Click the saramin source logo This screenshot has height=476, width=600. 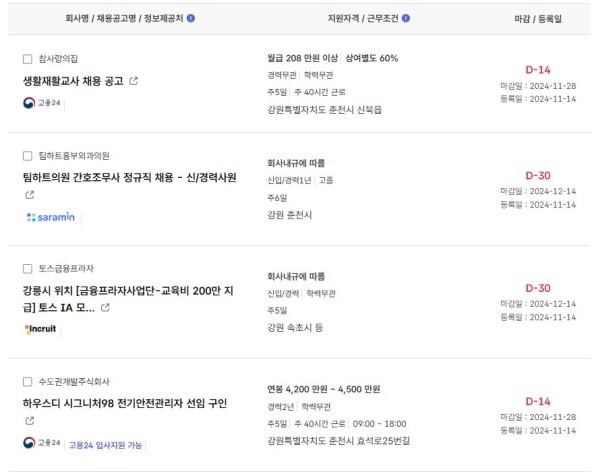click(x=51, y=217)
